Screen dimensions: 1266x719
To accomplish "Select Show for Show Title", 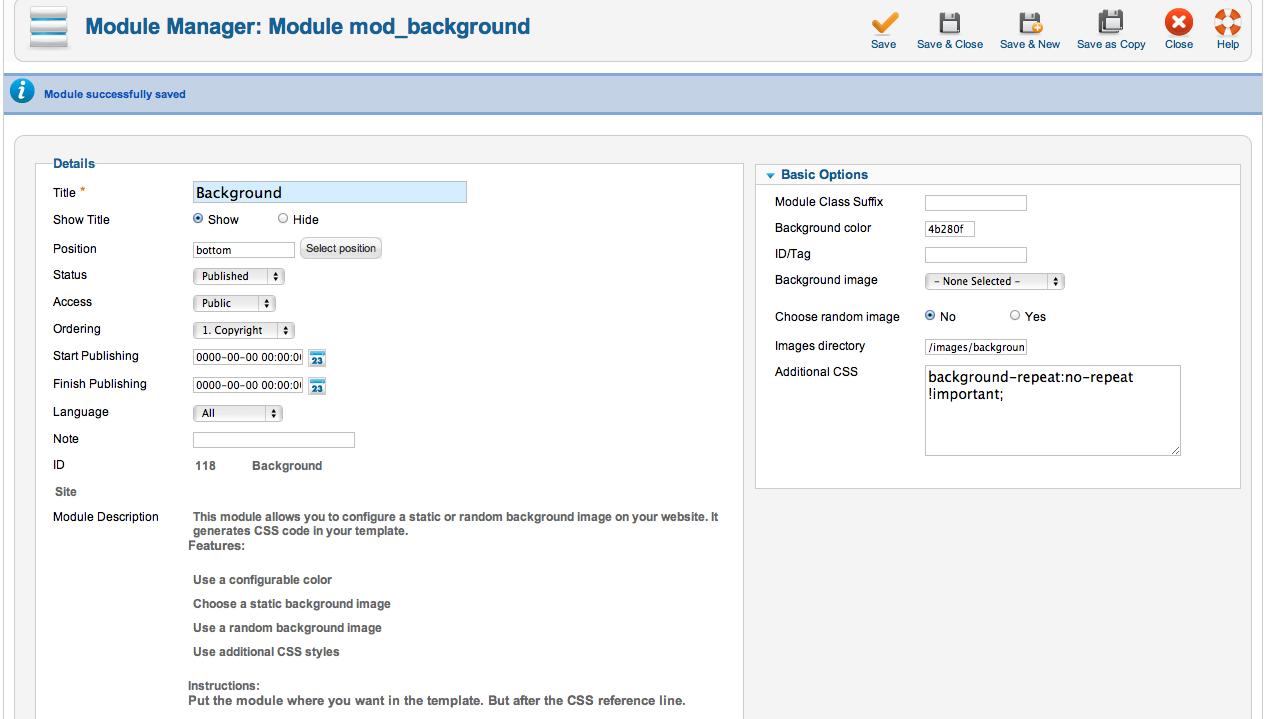I will 198,218.
